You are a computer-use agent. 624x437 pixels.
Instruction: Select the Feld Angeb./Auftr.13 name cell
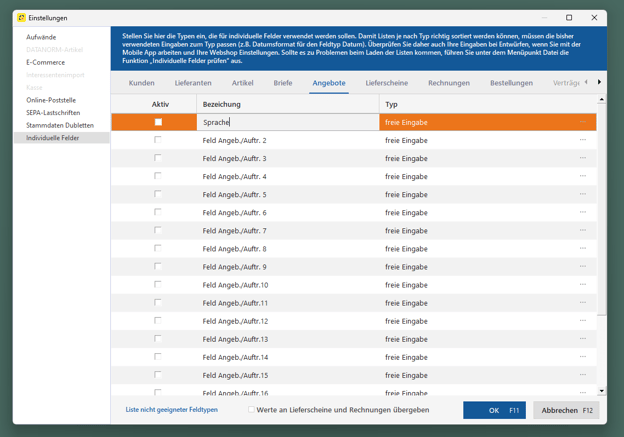coord(288,339)
